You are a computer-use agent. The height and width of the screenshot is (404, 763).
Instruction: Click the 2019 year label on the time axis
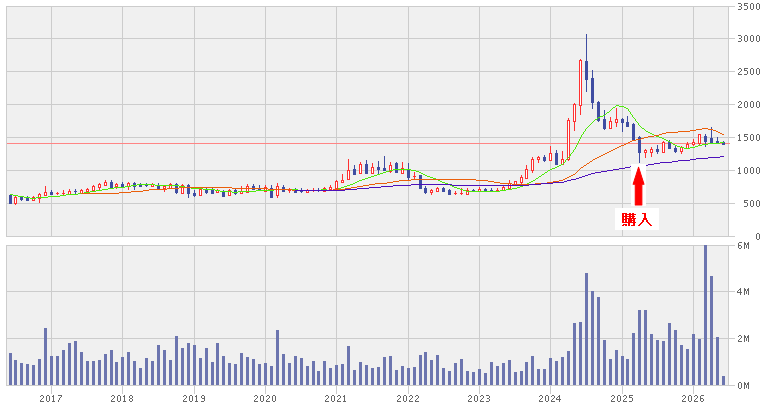click(x=194, y=399)
